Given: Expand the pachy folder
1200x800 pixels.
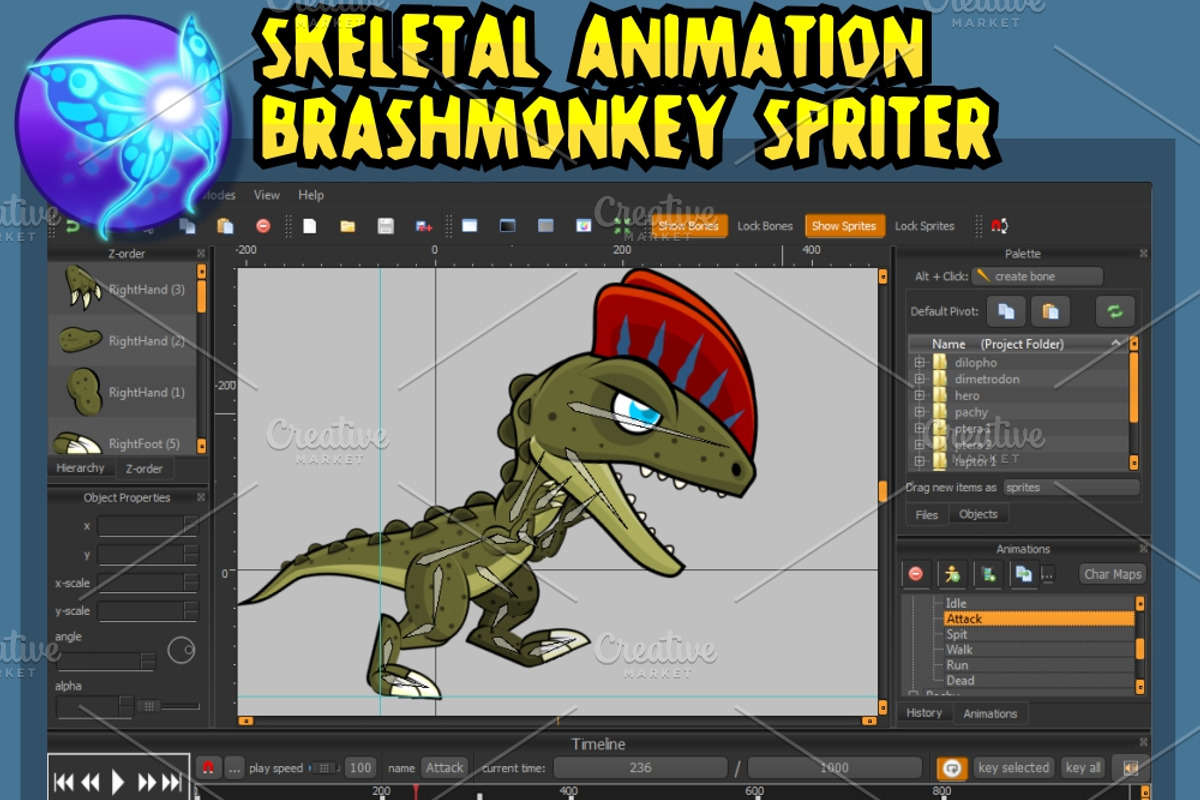Looking at the screenshot, I should (x=919, y=412).
